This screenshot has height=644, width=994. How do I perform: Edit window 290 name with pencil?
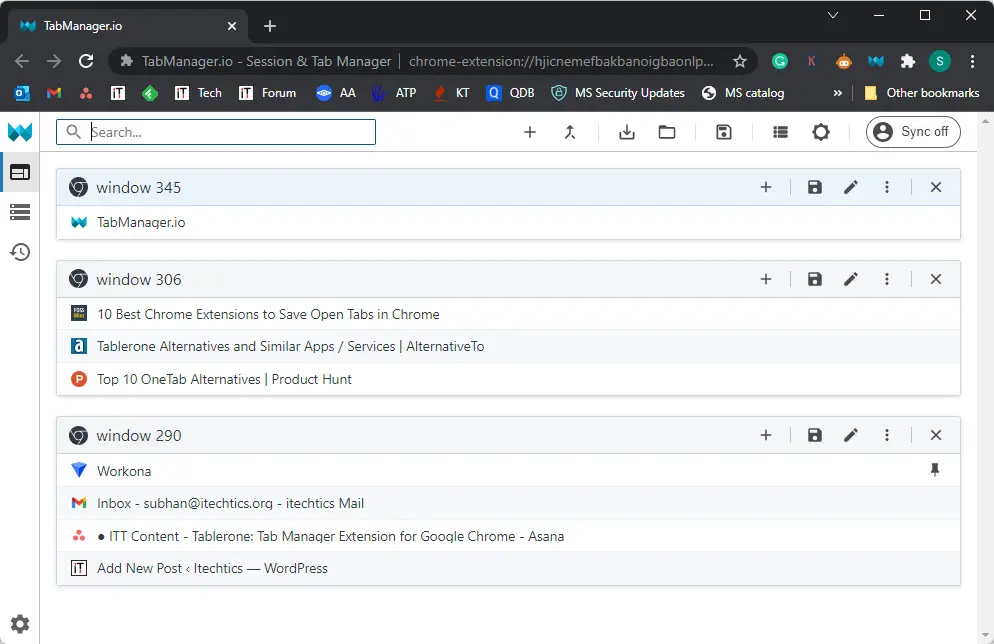tap(851, 435)
